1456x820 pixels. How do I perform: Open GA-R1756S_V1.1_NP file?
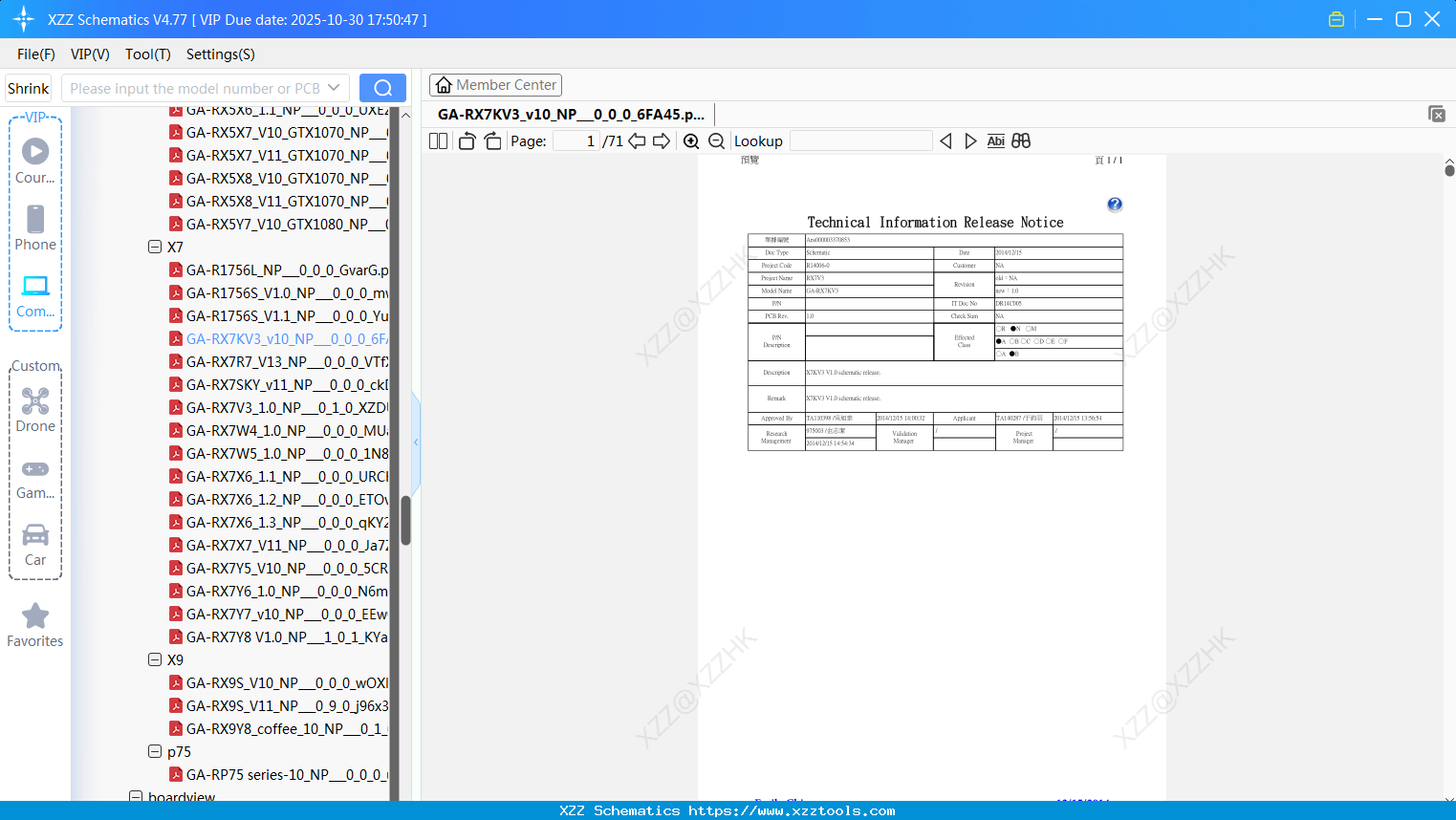[279, 315]
